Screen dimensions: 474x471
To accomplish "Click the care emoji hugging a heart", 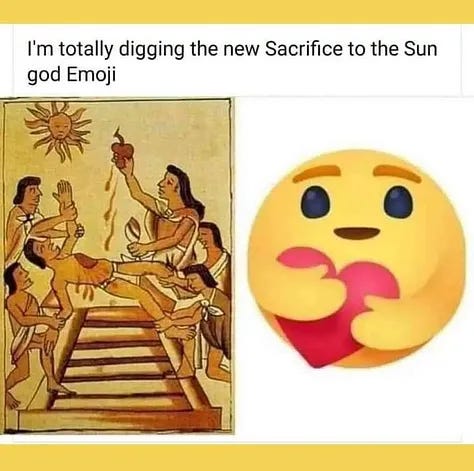I will coord(357,259).
